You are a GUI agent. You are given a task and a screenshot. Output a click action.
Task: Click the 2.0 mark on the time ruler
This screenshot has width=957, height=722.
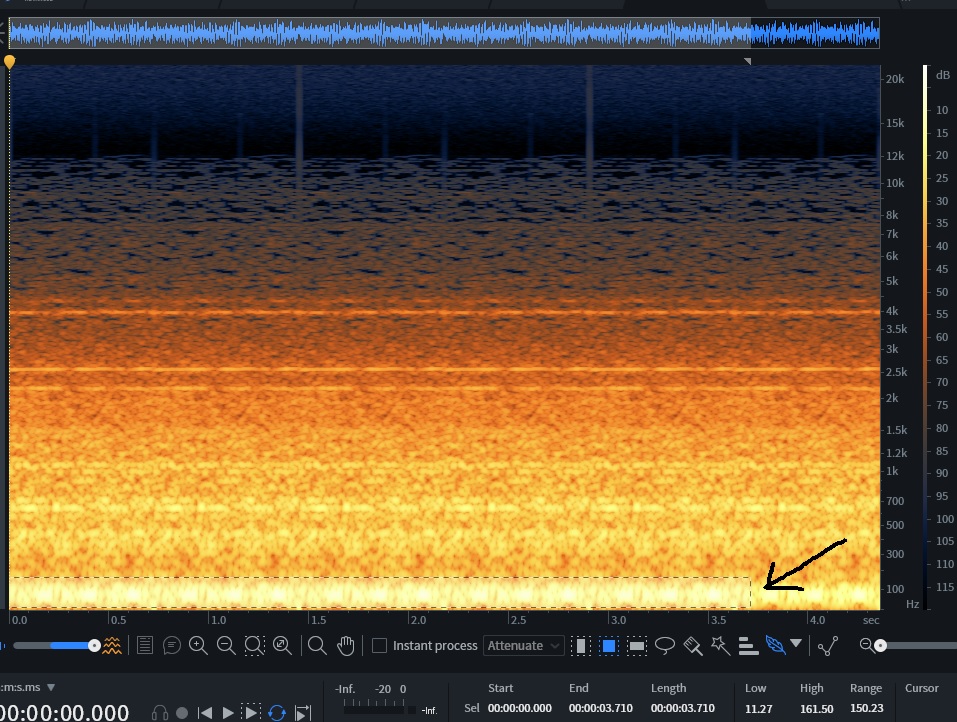tap(417, 619)
